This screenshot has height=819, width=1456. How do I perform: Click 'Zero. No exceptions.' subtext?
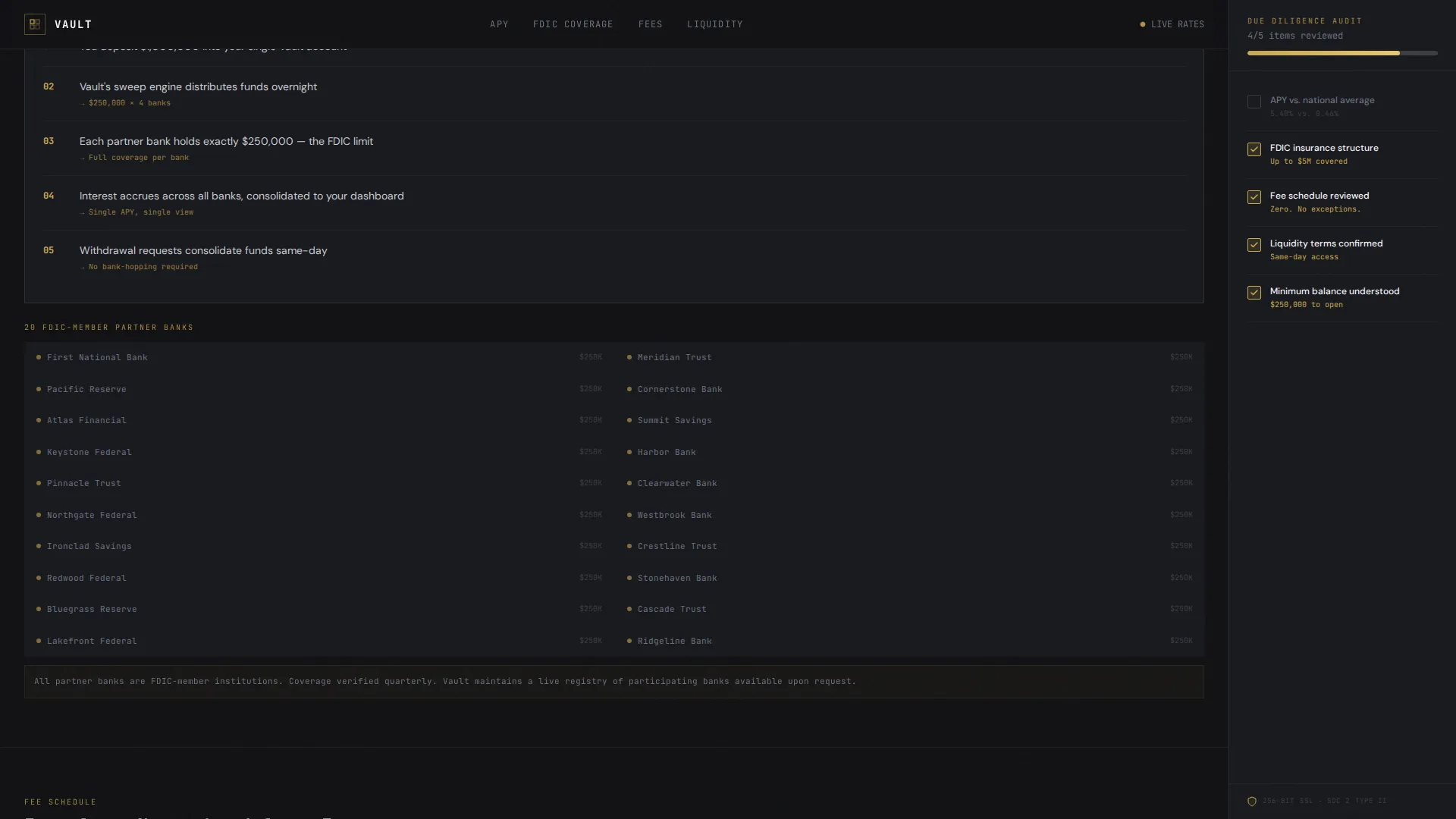tap(1315, 209)
